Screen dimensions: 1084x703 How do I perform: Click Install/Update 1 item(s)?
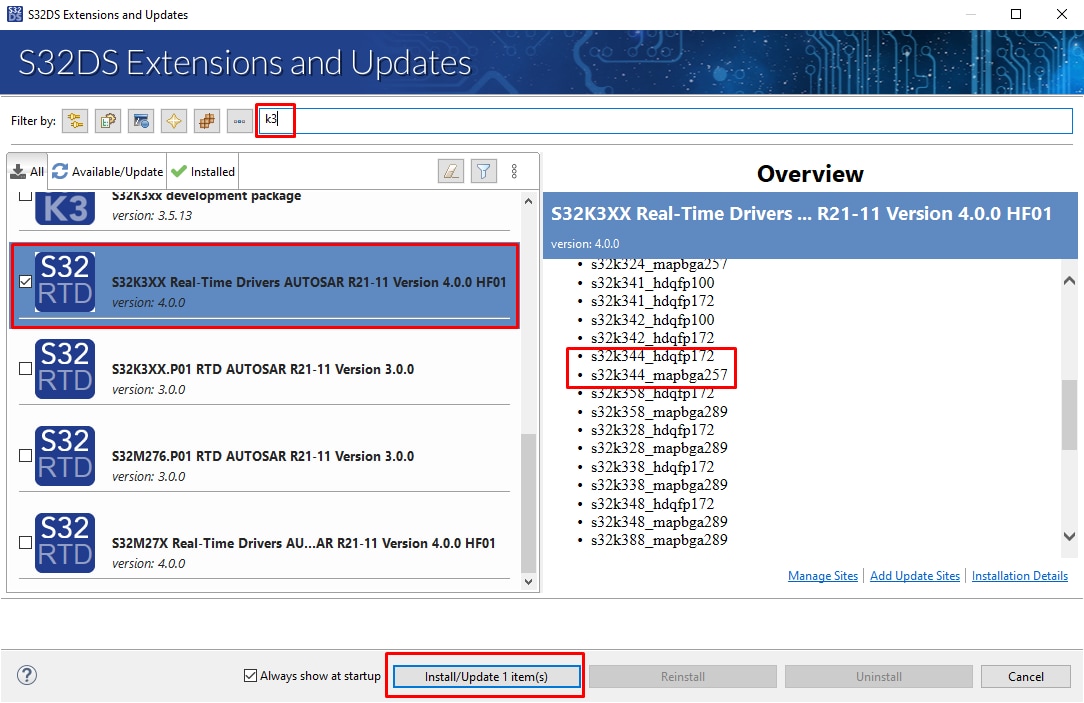485,676
